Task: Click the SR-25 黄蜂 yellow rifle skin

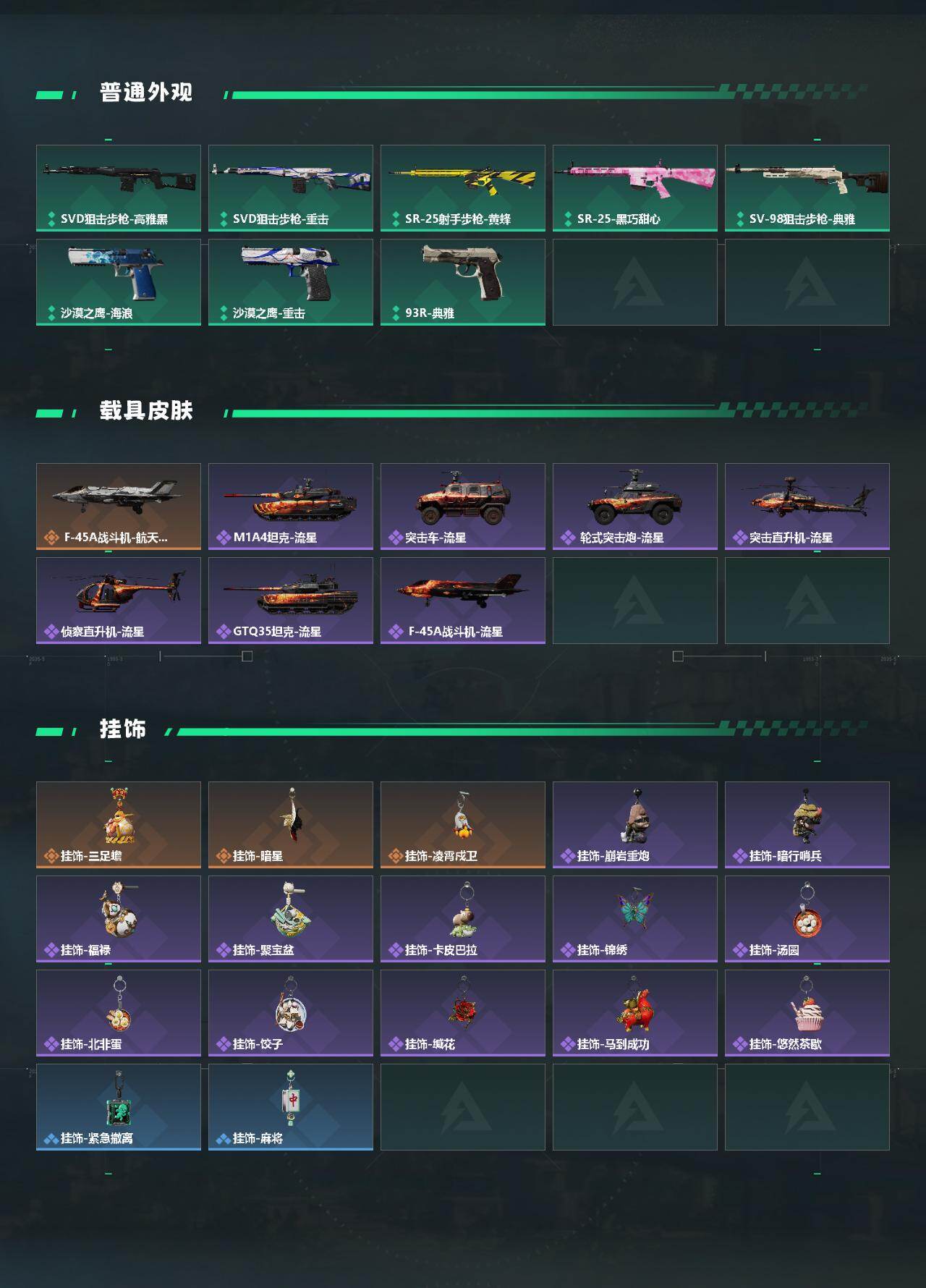Action: [x=463, y=188]
